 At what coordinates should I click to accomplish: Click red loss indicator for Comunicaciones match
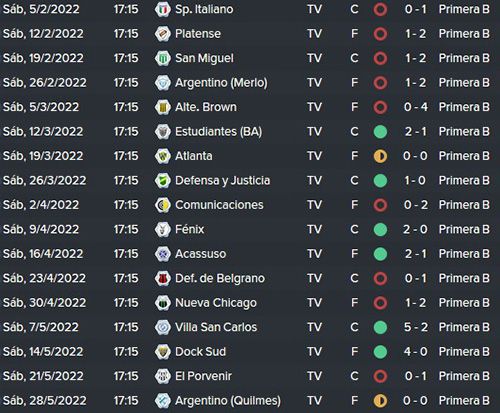[380, 205]
